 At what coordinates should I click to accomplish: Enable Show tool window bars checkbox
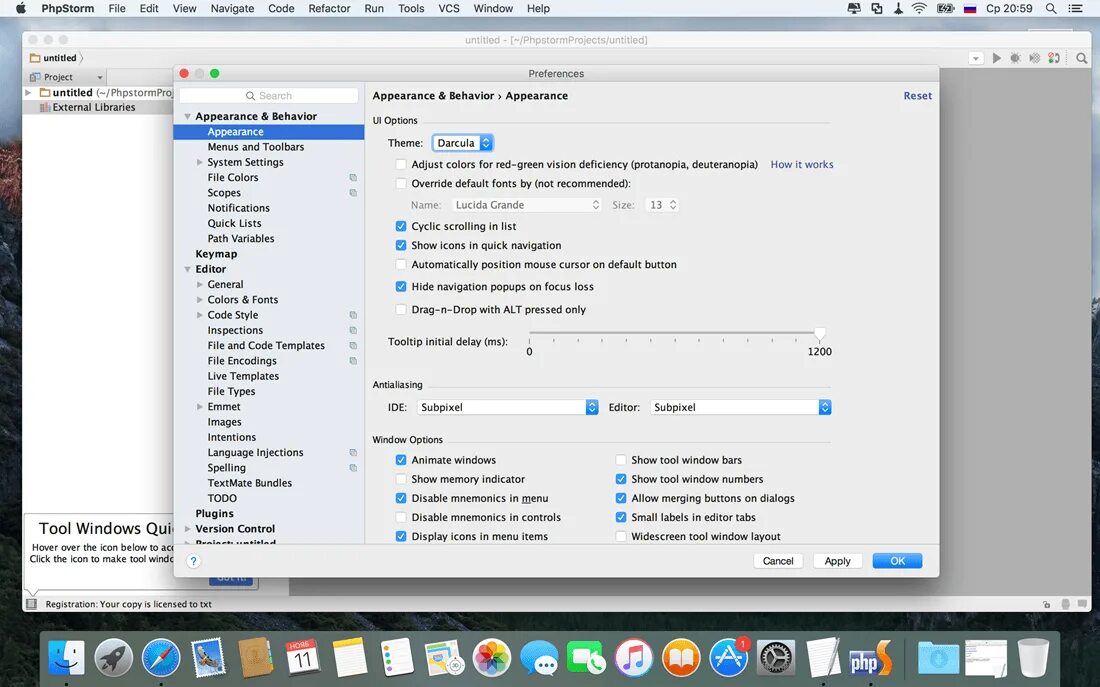621,460
